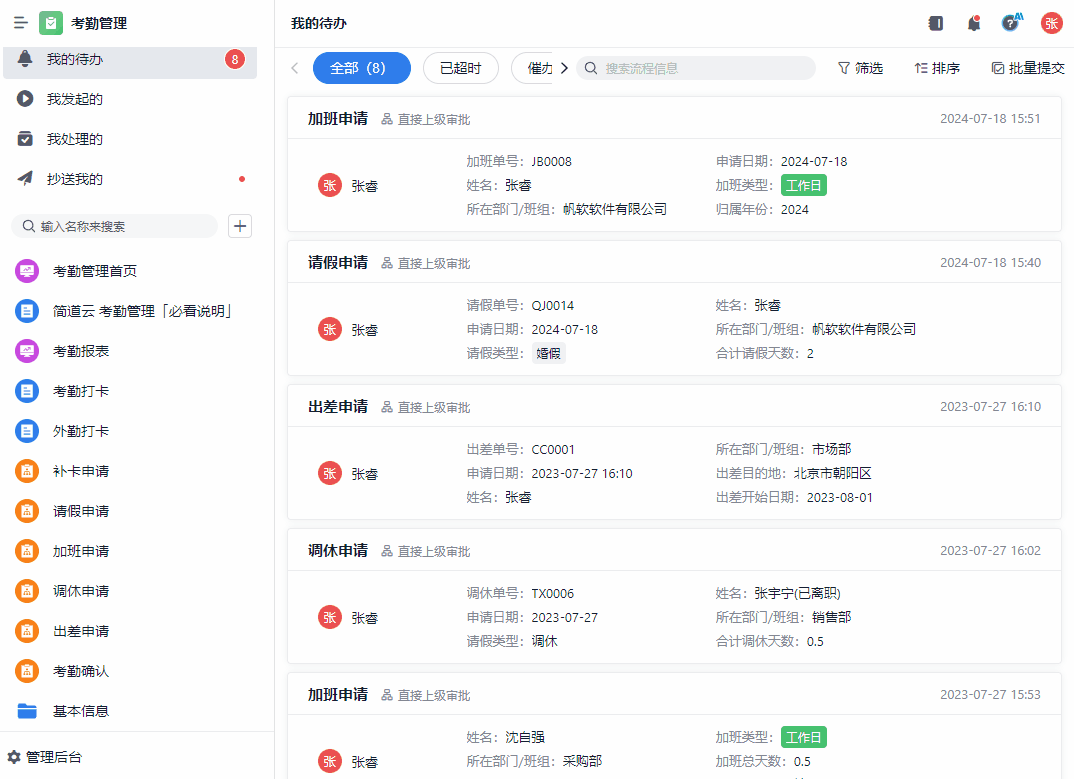Click the 工作日 tag in JB0008 card

pos(803,186)
